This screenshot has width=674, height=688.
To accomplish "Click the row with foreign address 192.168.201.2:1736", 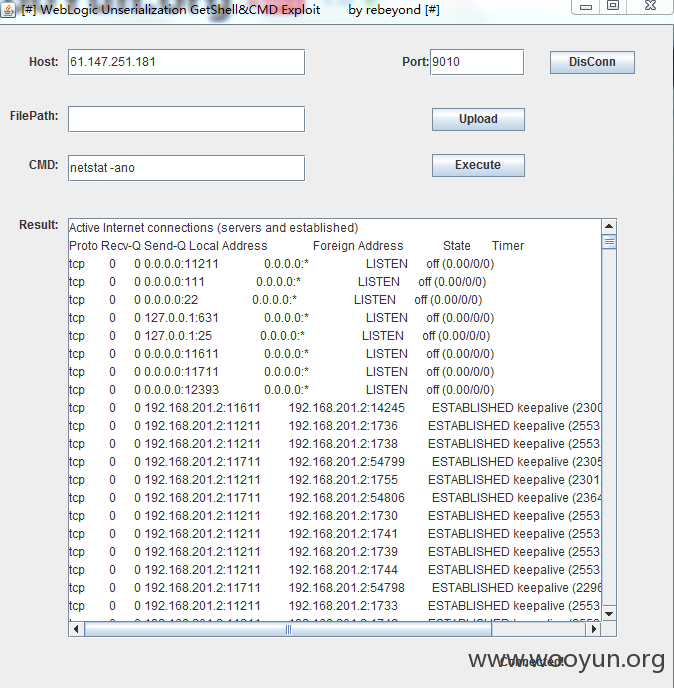I will click(335, 426).
